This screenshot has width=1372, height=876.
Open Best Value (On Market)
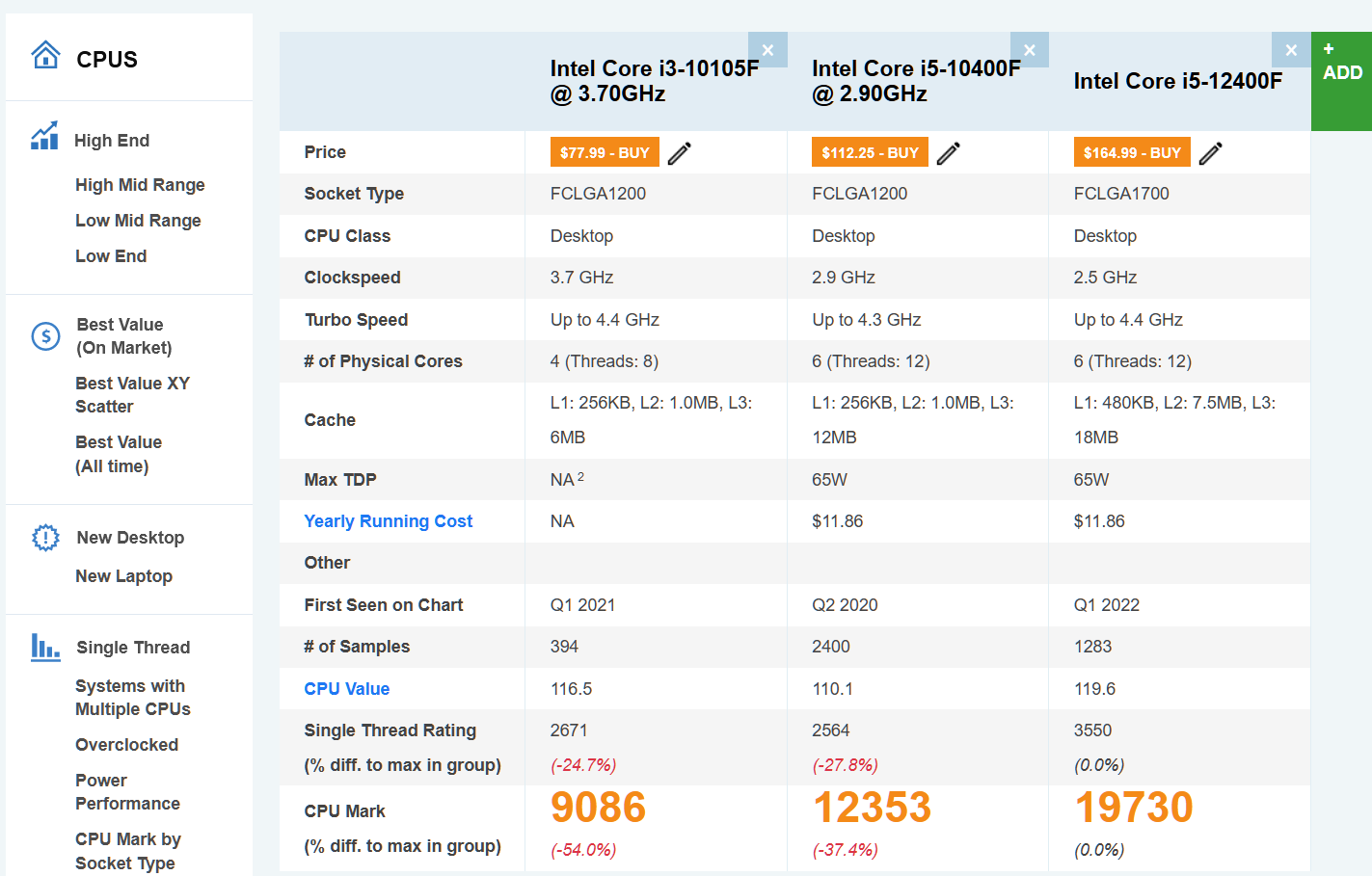point(124,336)
